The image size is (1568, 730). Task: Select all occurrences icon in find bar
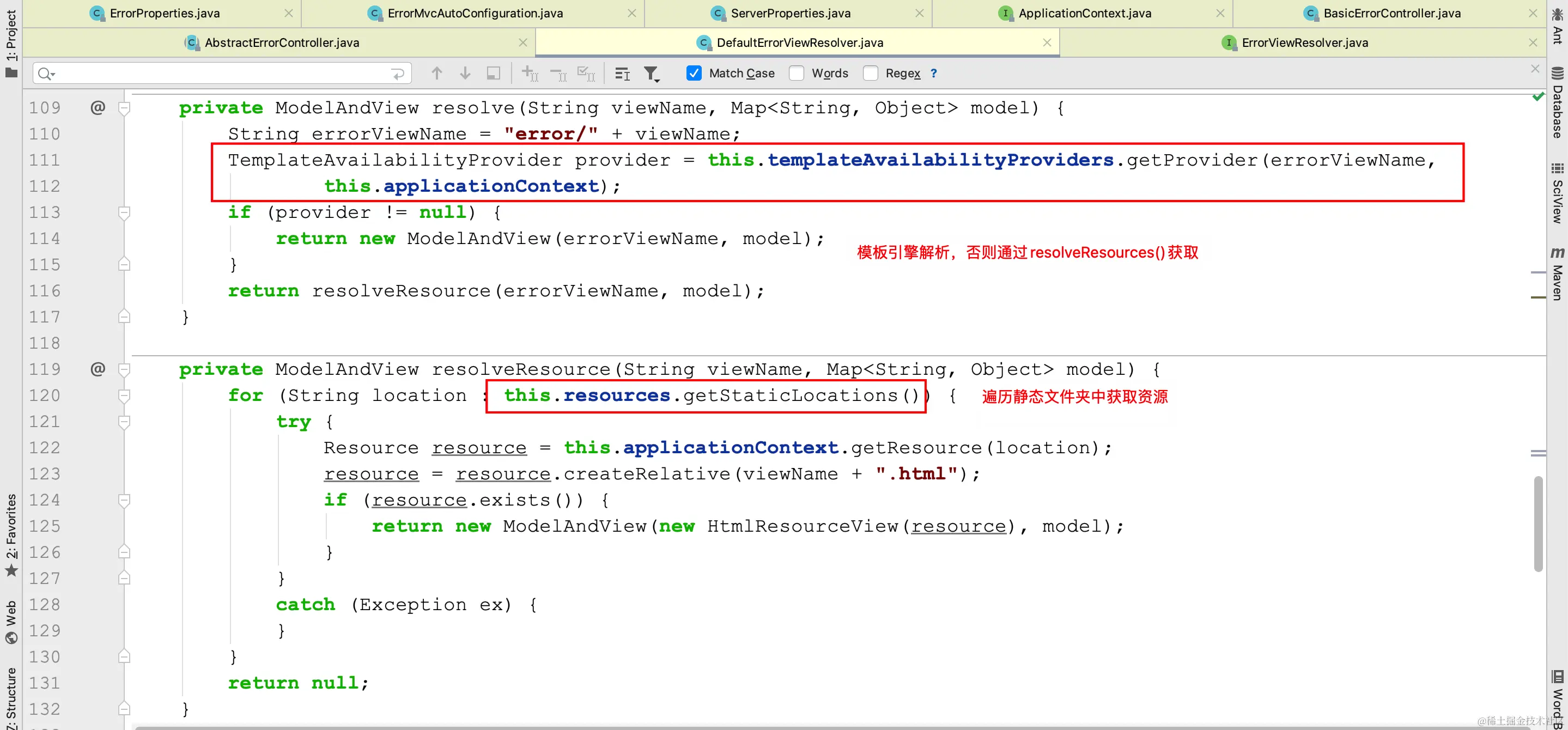coord(586,74)
